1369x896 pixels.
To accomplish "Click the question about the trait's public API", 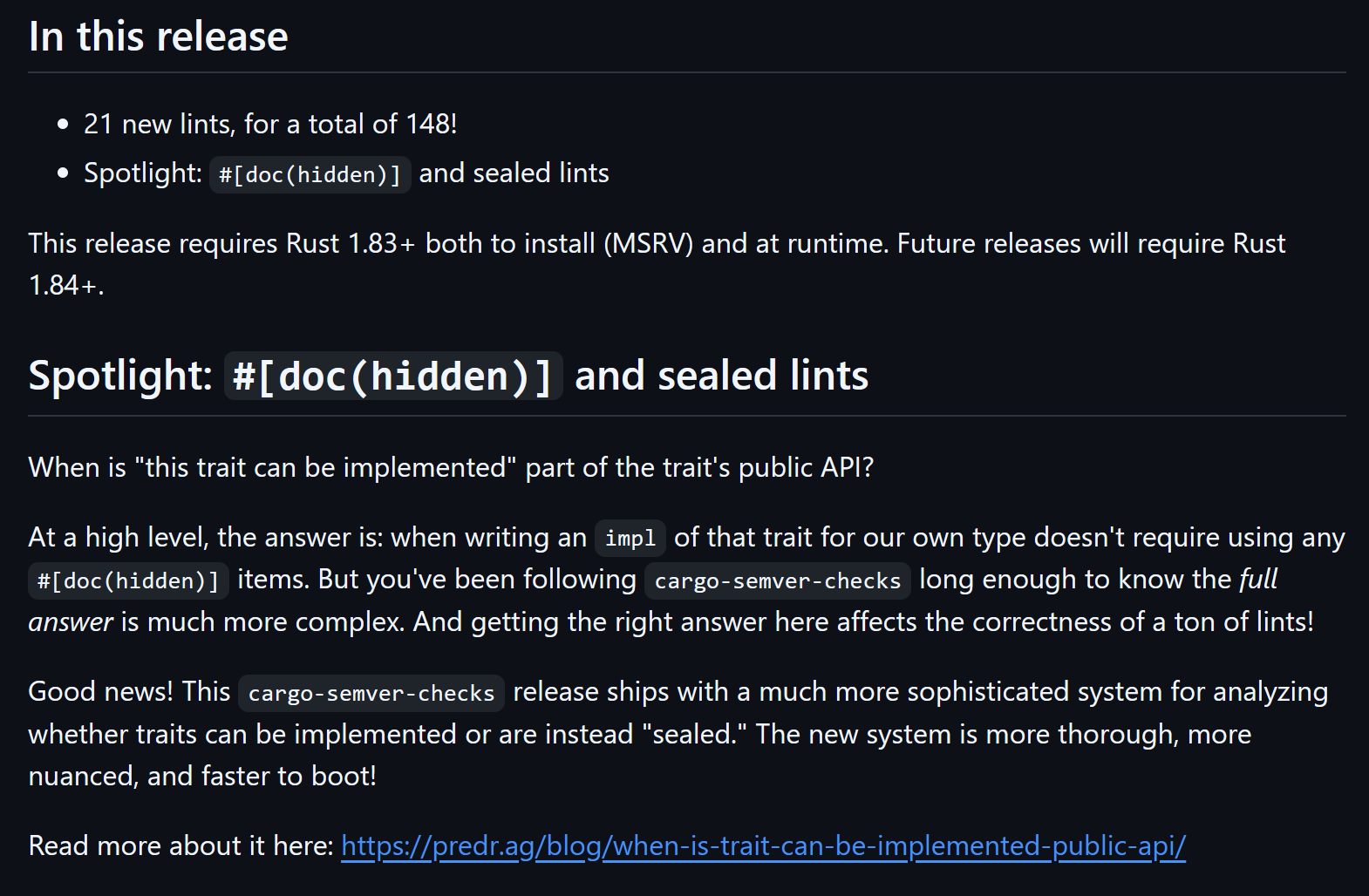I will click(x=451, y=467).
